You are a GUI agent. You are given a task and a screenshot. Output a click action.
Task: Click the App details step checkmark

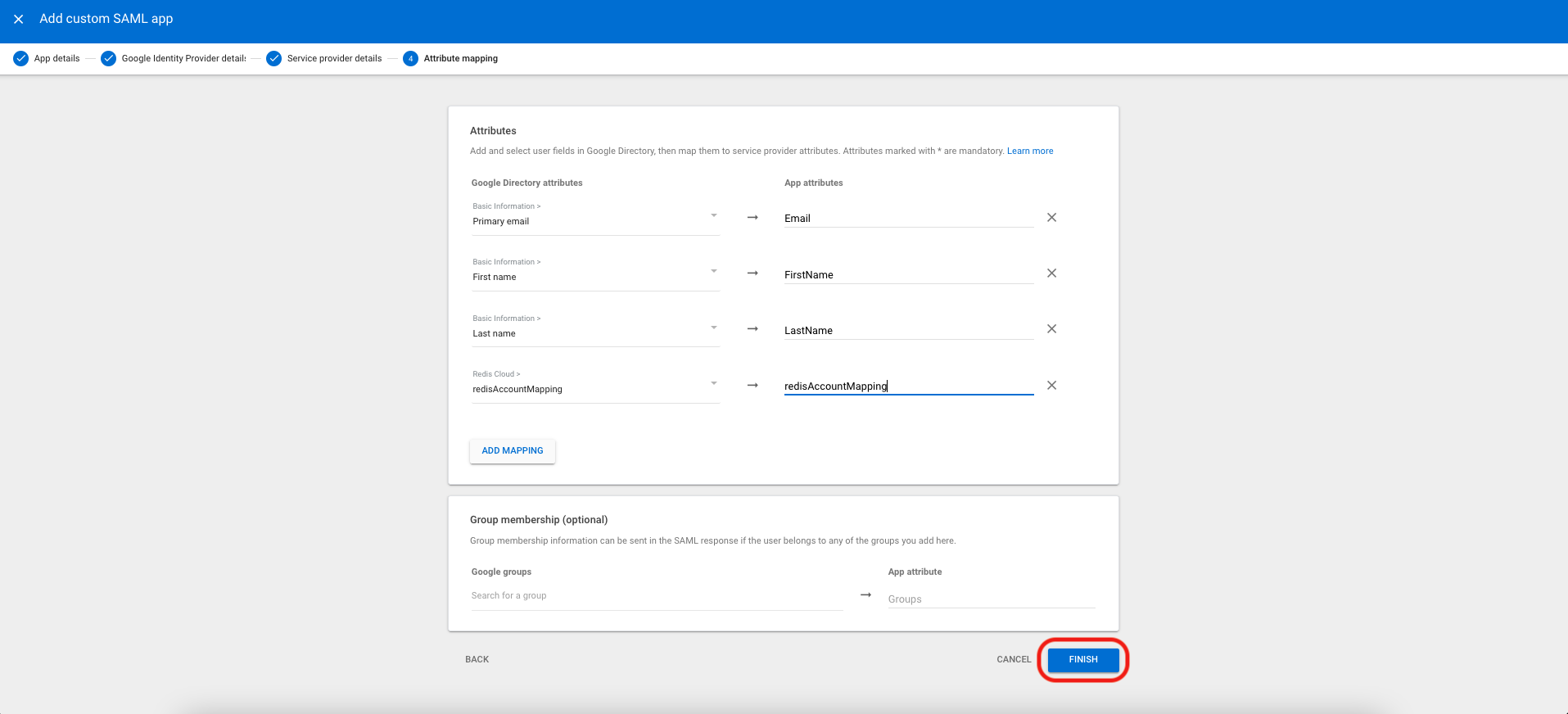pyautogui.click(x=21, y=59)
